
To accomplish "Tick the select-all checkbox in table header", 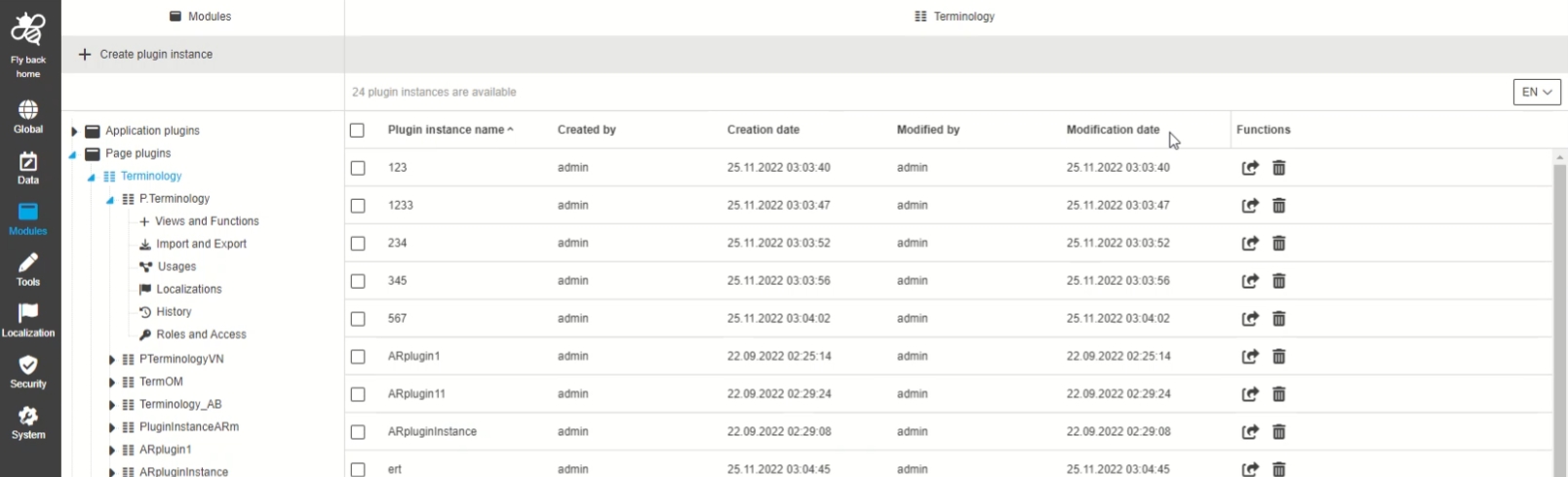I will [x=357, y=130].
